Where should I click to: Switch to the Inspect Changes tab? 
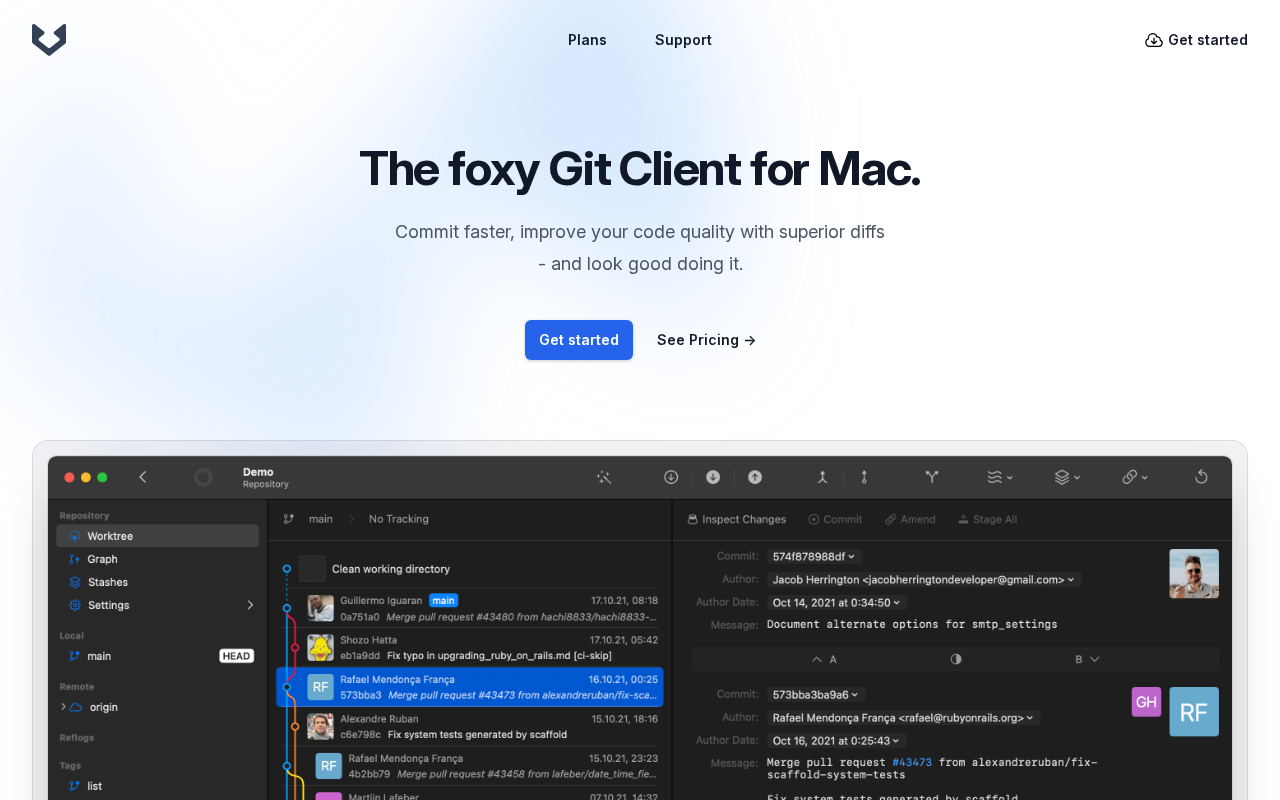coord(736,519)
